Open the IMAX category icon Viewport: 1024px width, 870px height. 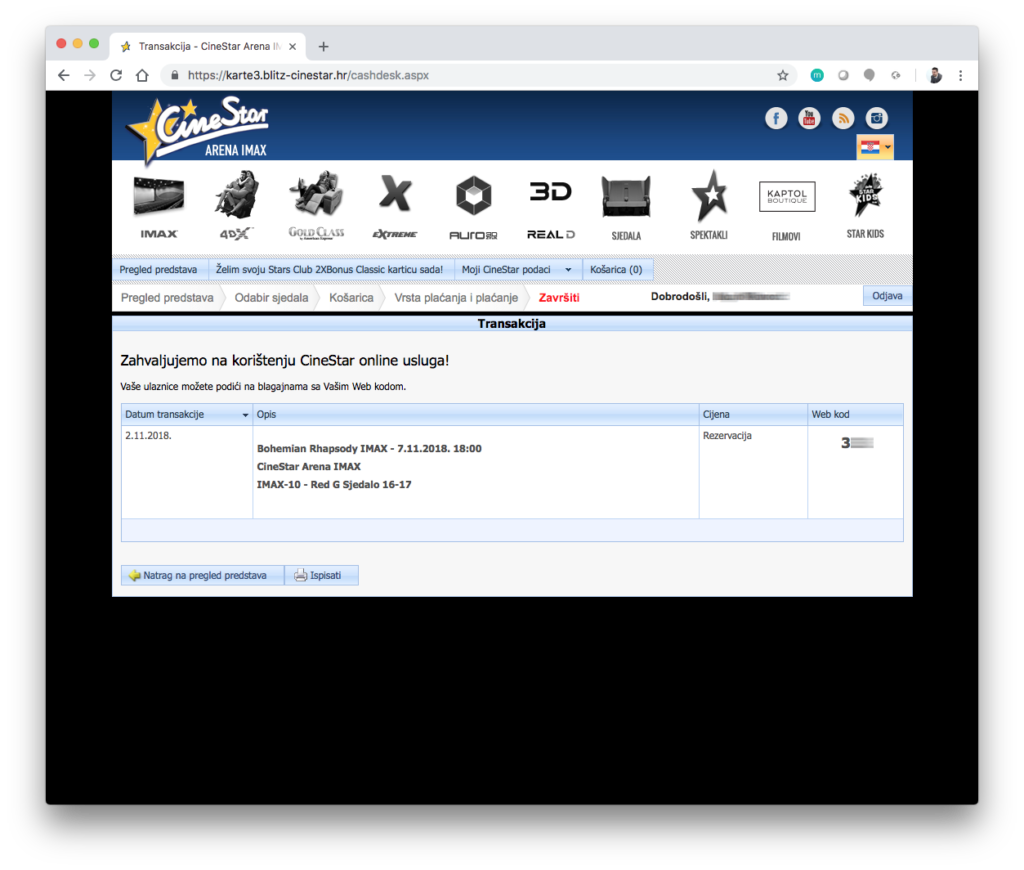159,206
